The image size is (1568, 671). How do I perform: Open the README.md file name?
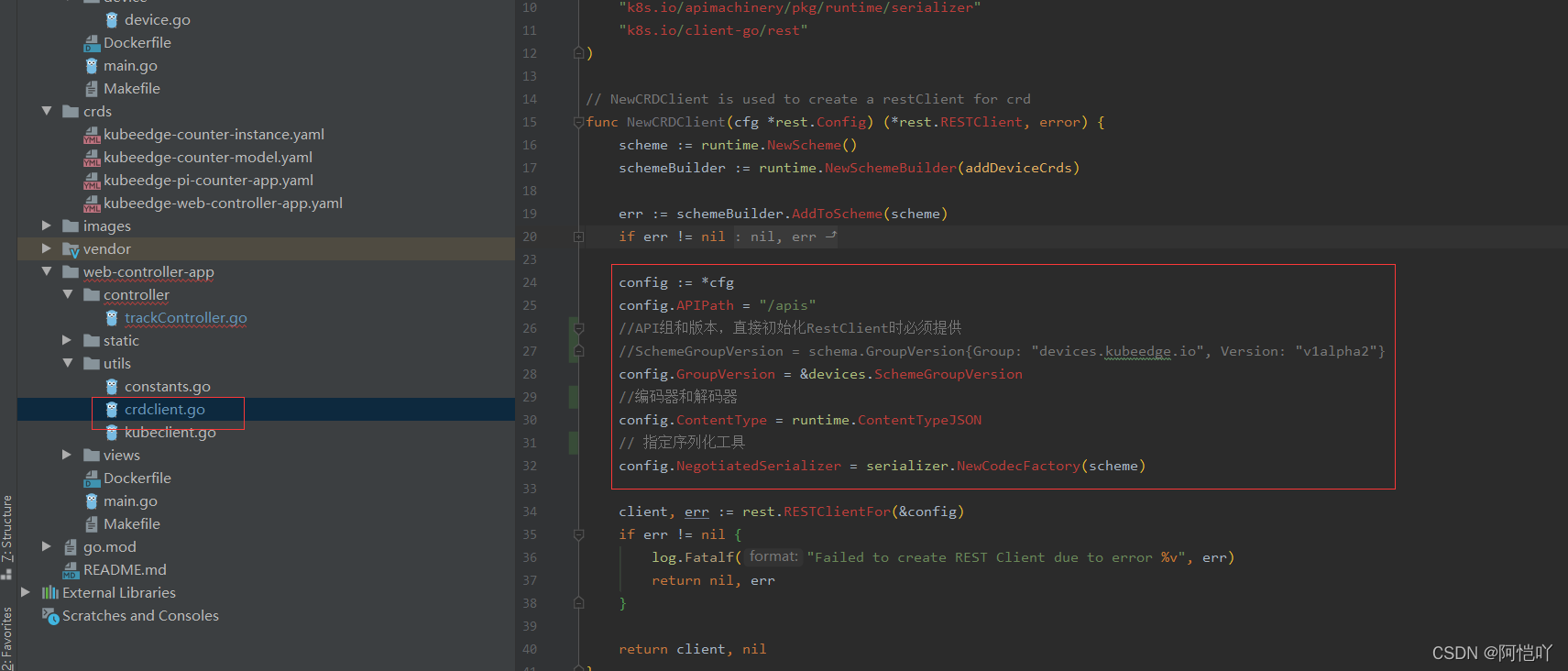[125, 570]
